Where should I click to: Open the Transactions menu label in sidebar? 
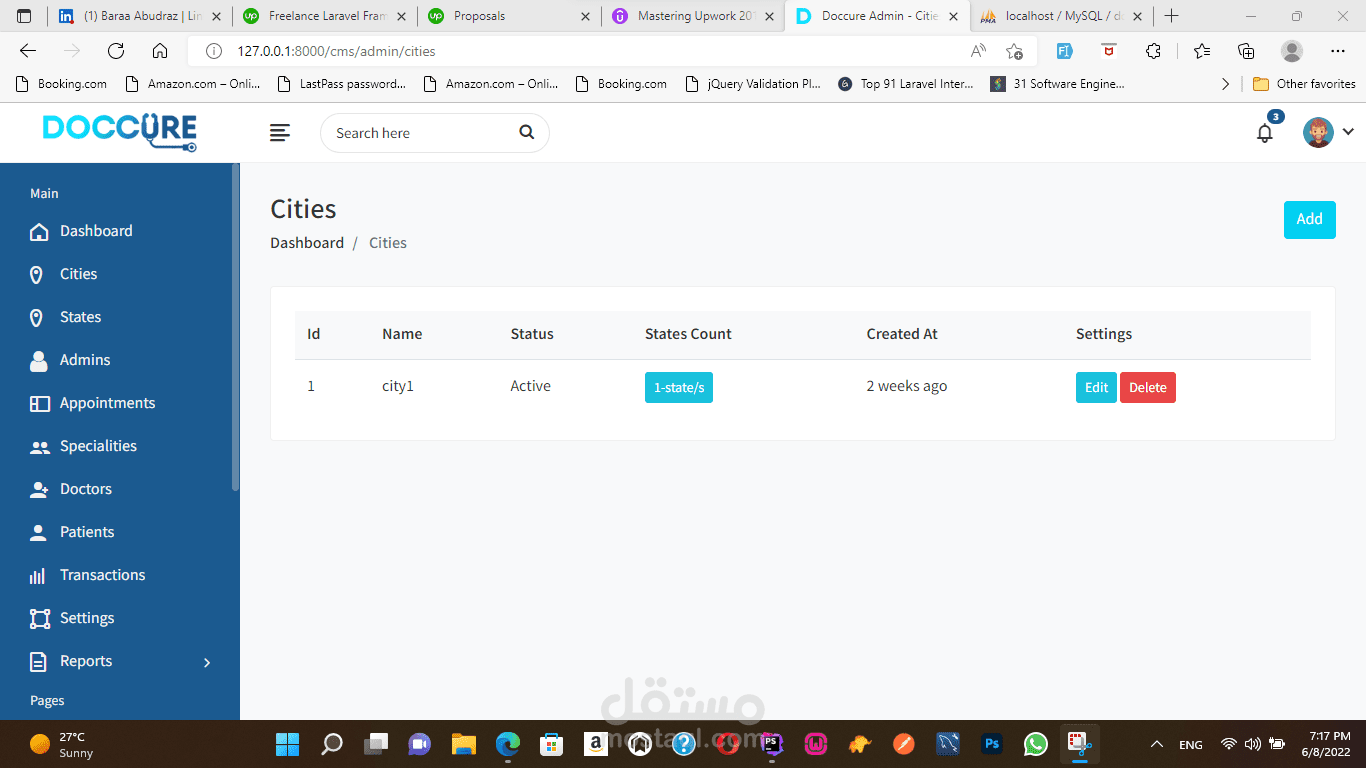102,575
